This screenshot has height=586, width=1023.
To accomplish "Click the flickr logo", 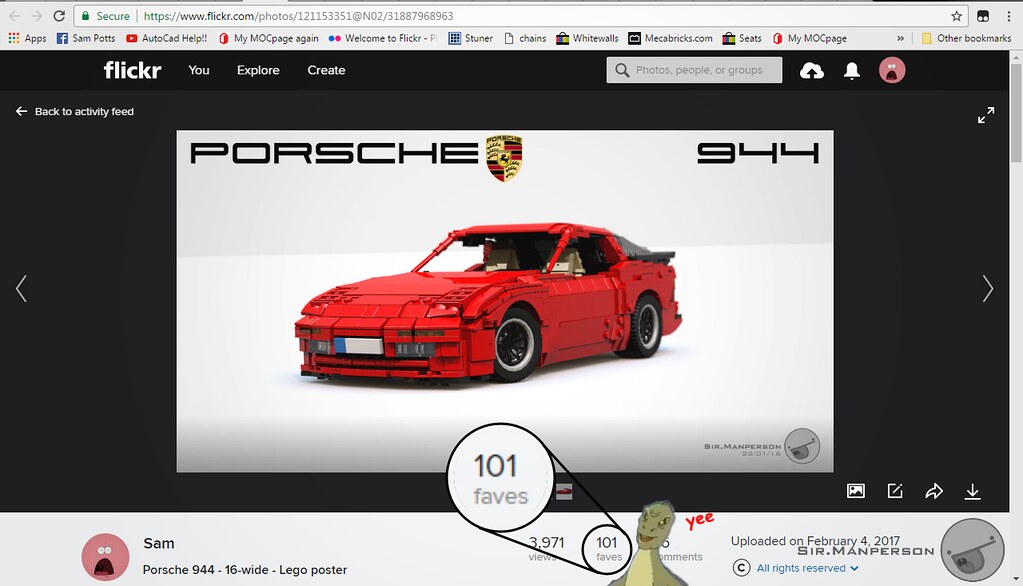I will pyautogui.click(x=132, y=70).
